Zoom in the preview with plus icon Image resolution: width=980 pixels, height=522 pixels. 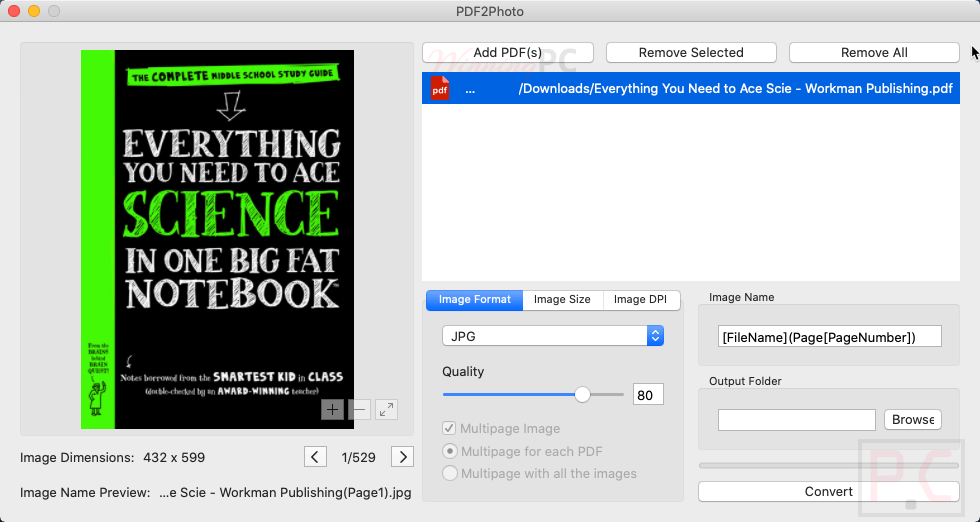coord(332,409)
